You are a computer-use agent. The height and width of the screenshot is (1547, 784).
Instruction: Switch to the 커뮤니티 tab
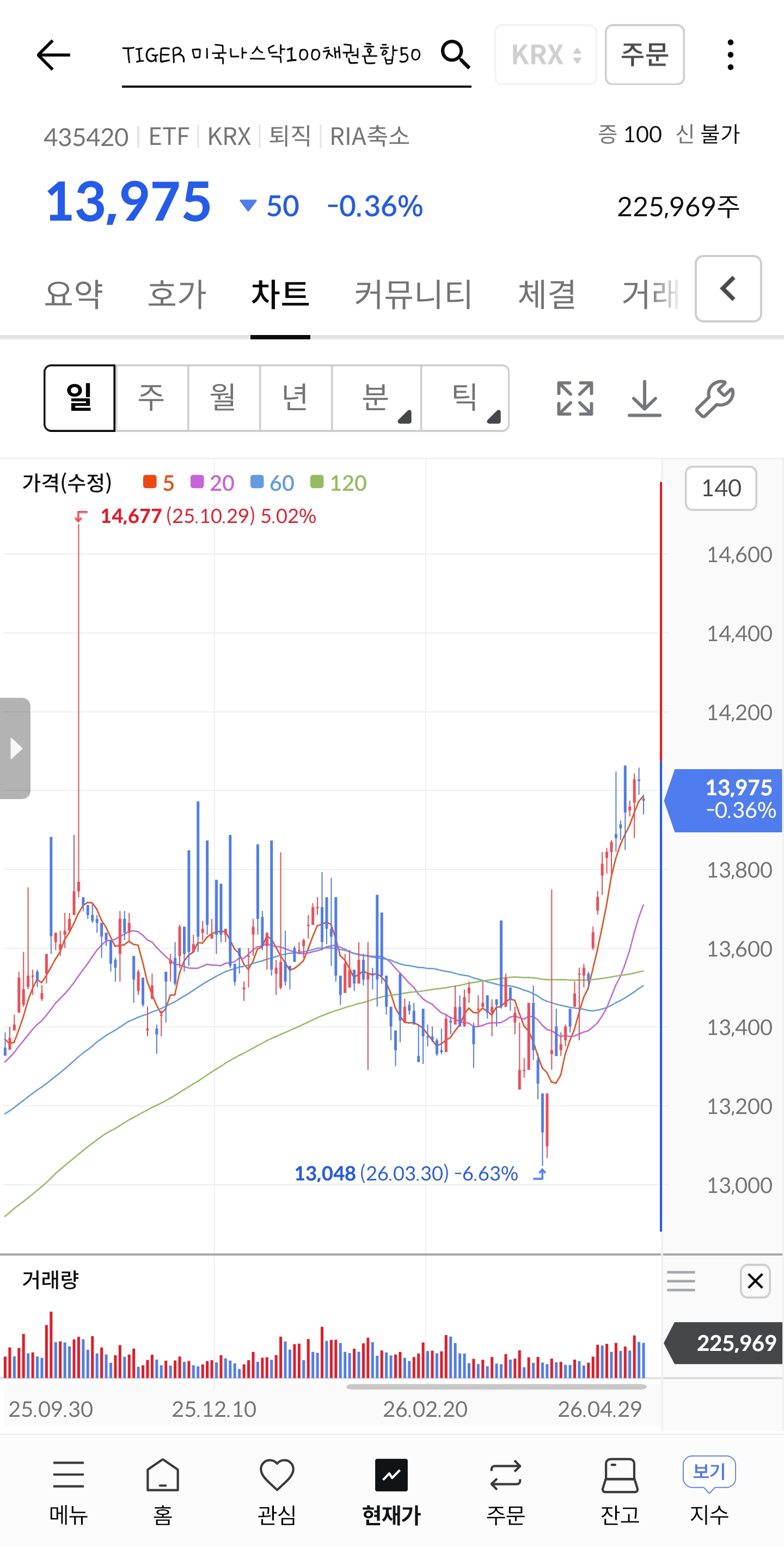pos(414,294)
